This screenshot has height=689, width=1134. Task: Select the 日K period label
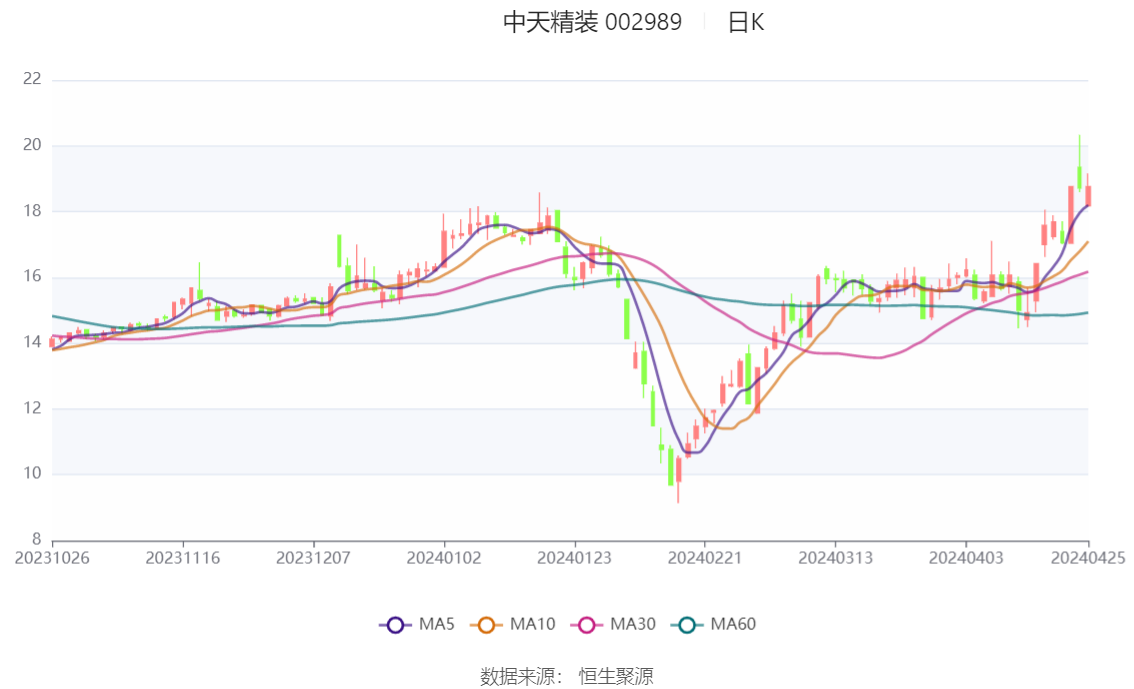click(746, 22)
